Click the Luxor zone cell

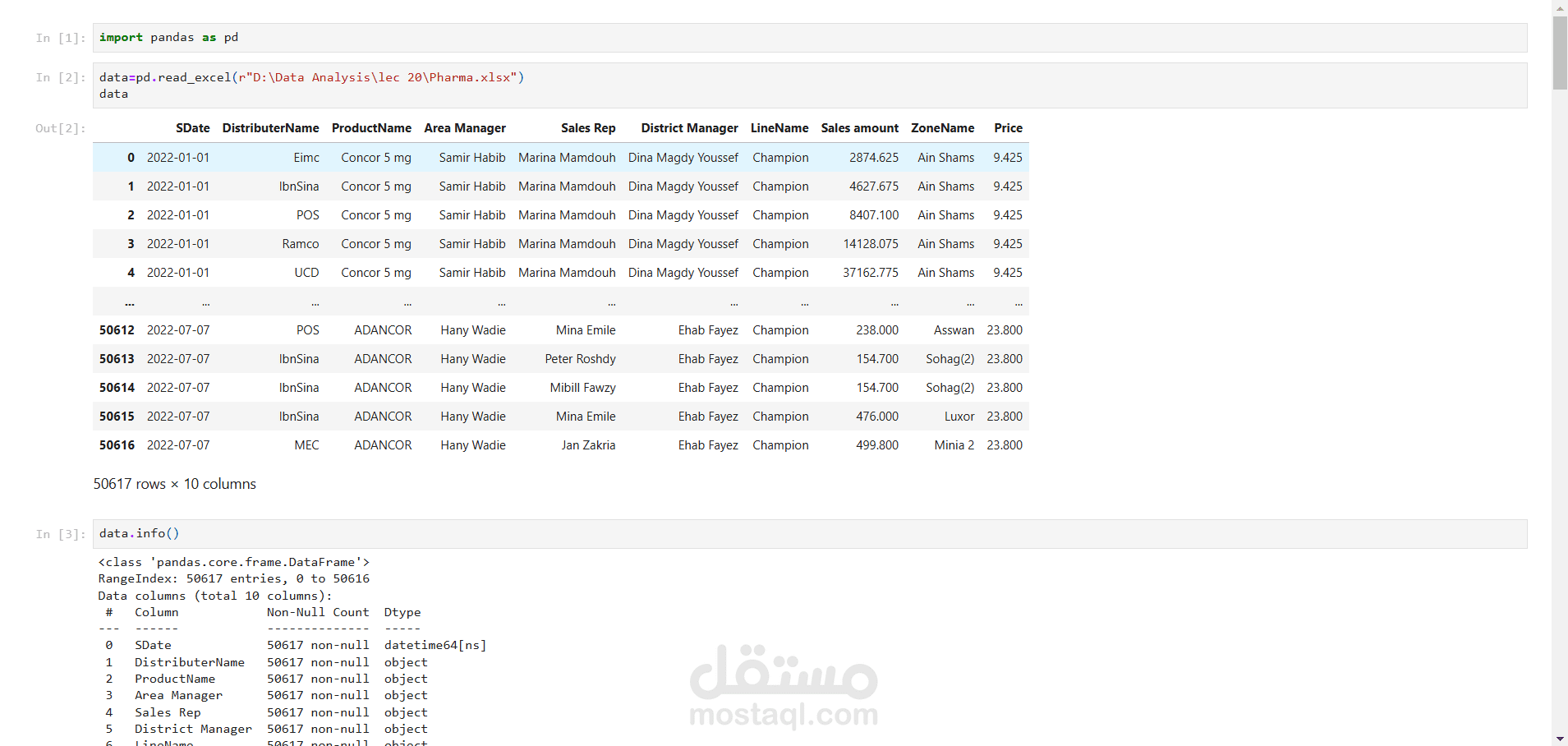[959, 417]
